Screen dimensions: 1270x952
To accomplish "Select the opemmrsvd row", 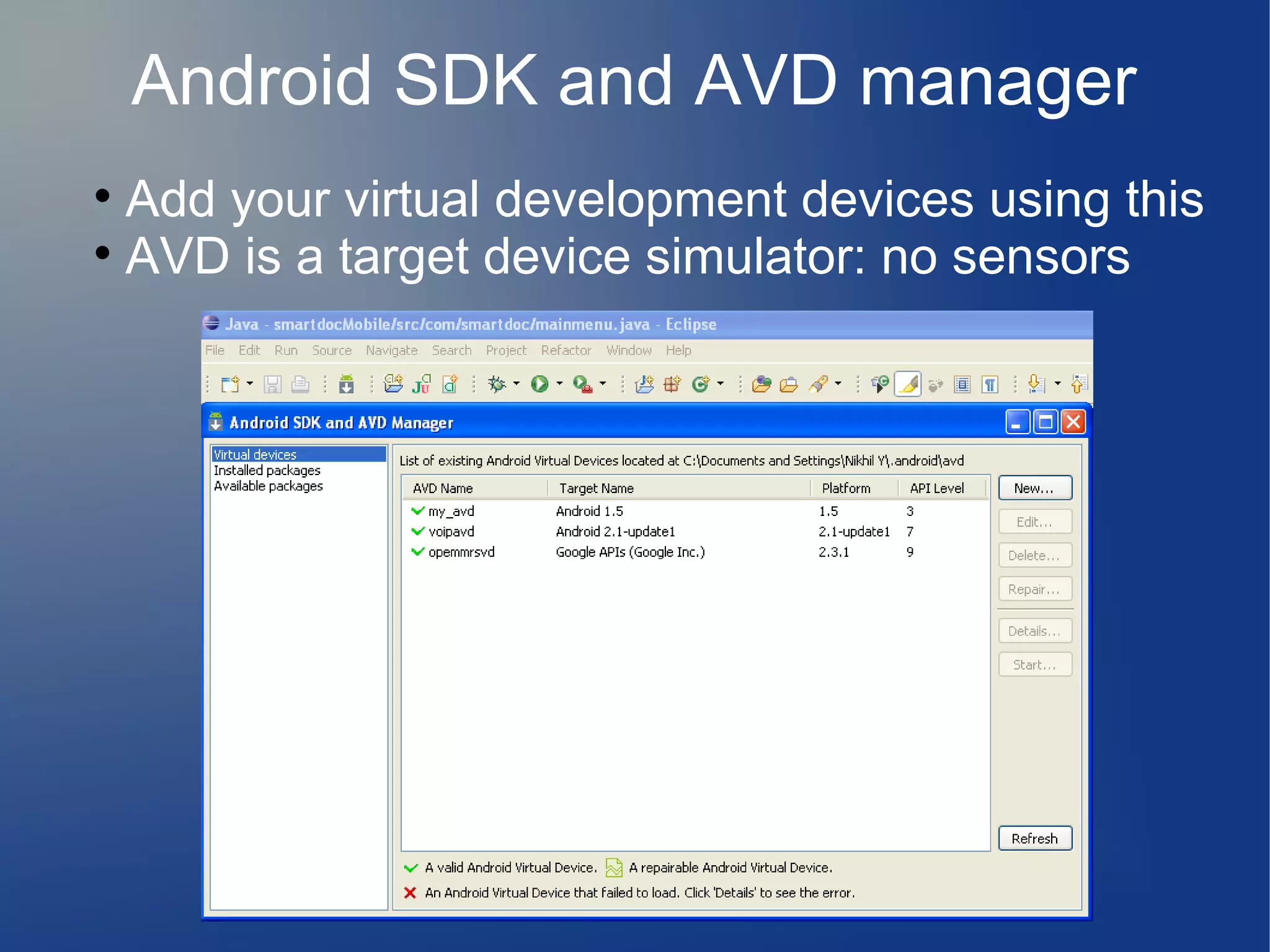I will coord(695,552).
